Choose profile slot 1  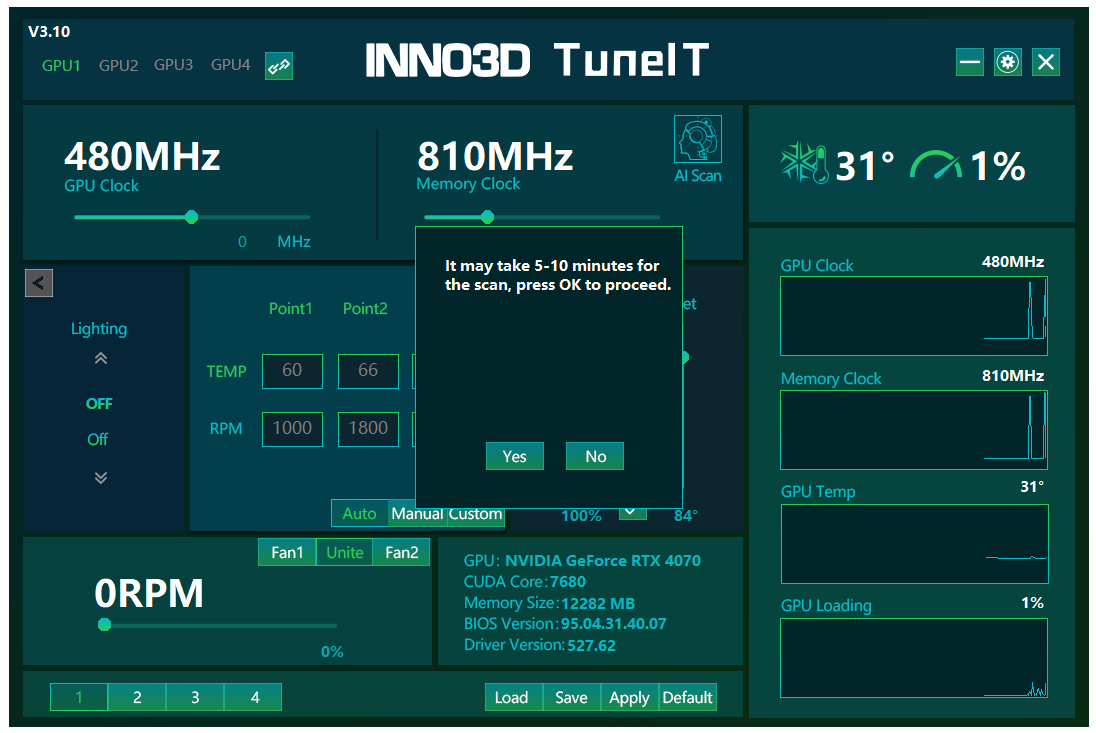(79, 697)
